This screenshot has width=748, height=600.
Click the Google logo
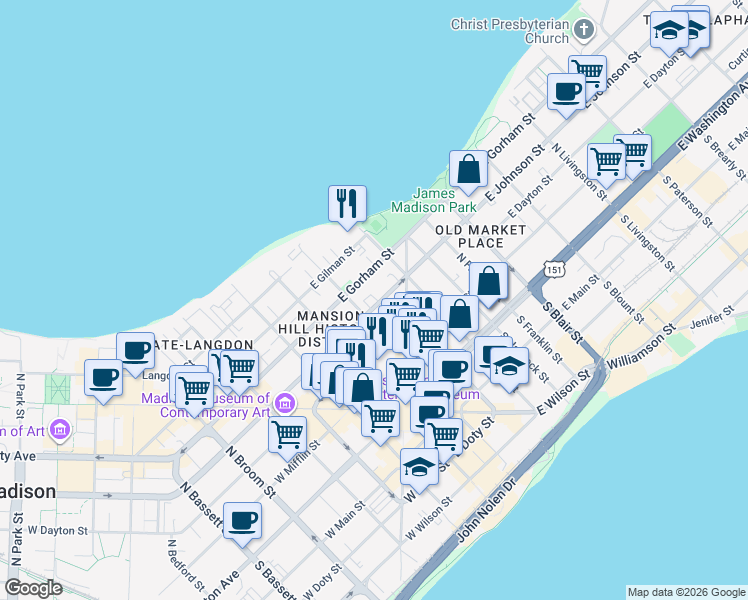click(x=34, y=589)
